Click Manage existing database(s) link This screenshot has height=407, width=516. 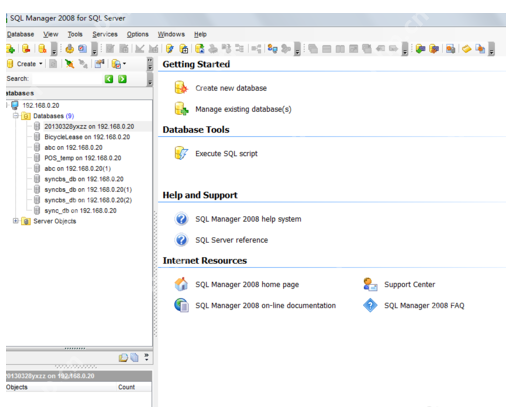pos(243,109)
